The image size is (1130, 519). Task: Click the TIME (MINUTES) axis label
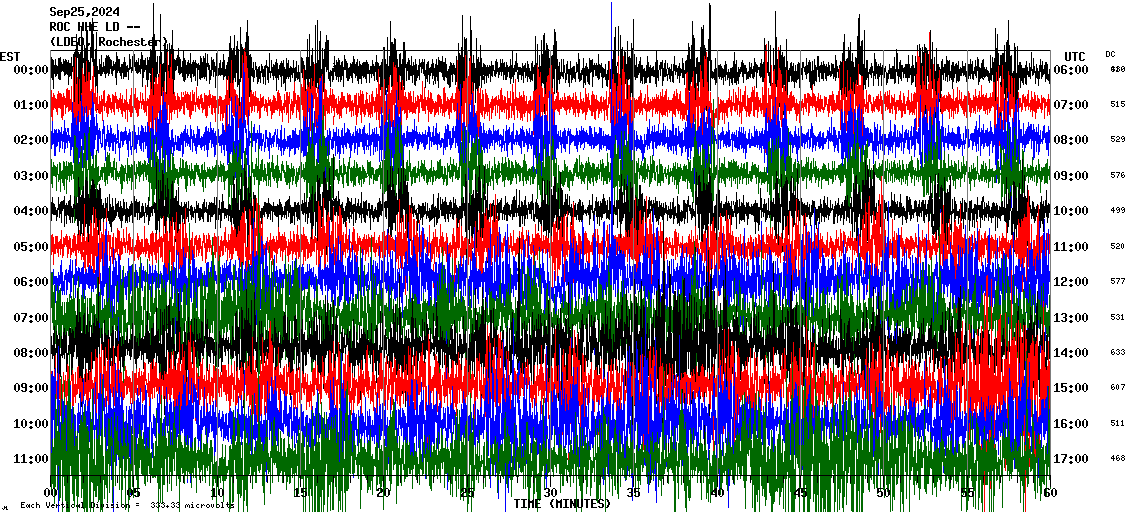click(x=561, y=504)
